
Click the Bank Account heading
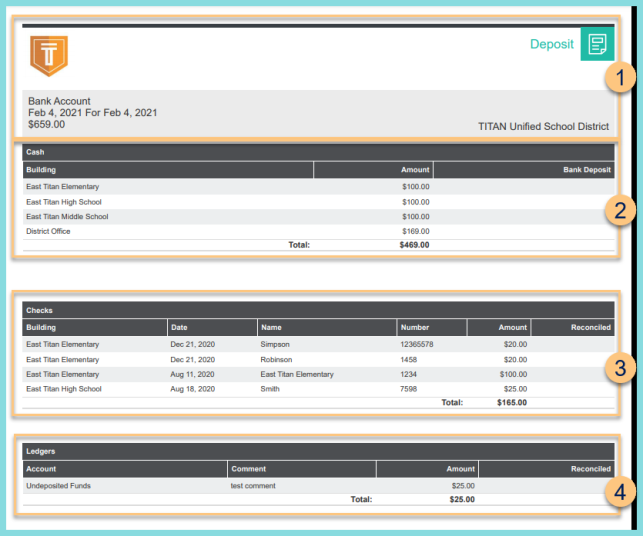(x=59, y=101)
